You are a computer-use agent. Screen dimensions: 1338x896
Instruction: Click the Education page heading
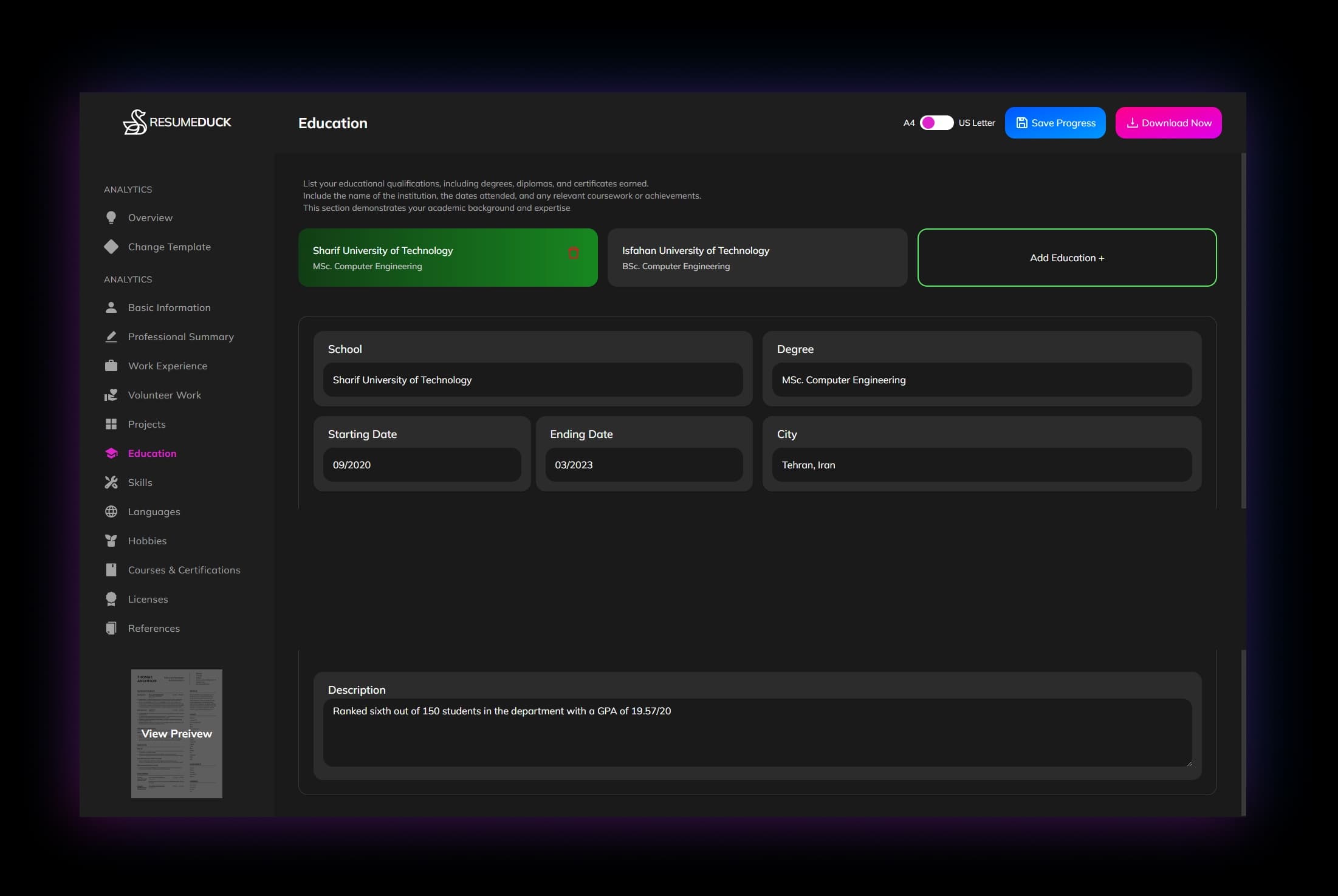click(x=333, y=123)
